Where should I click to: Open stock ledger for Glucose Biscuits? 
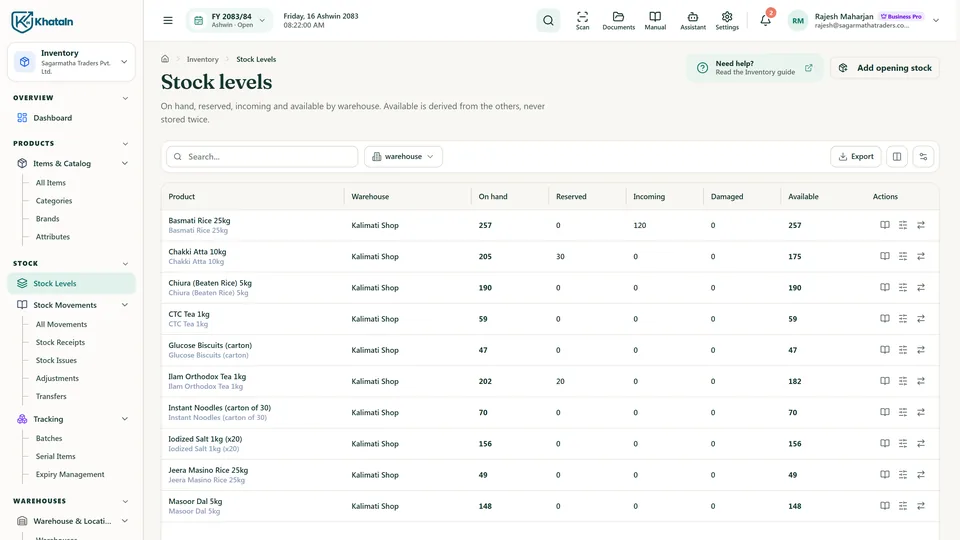pos(885,350)
